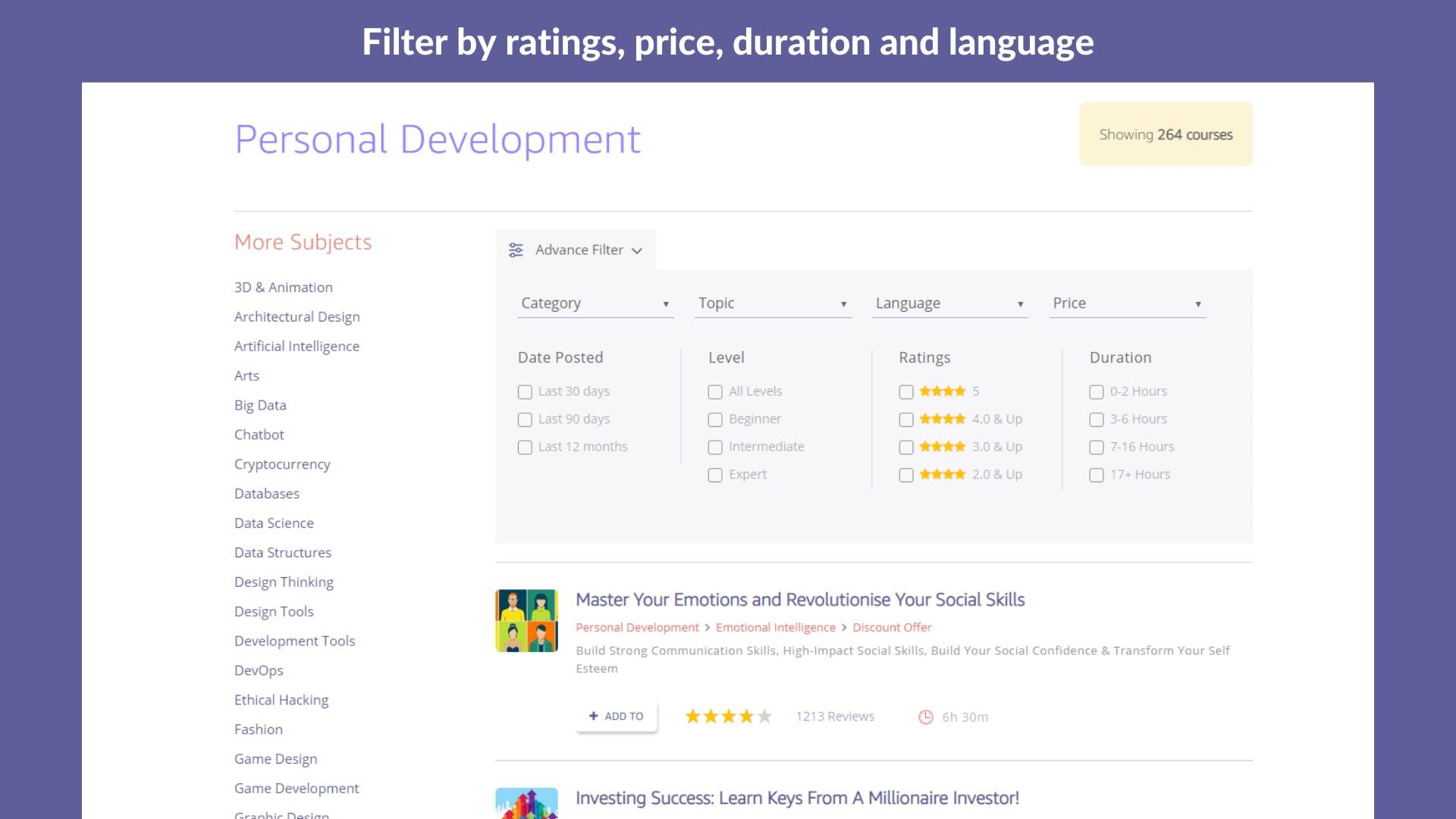
Task: Click the Advance Filter sliders icon
Action: [516, 250]
